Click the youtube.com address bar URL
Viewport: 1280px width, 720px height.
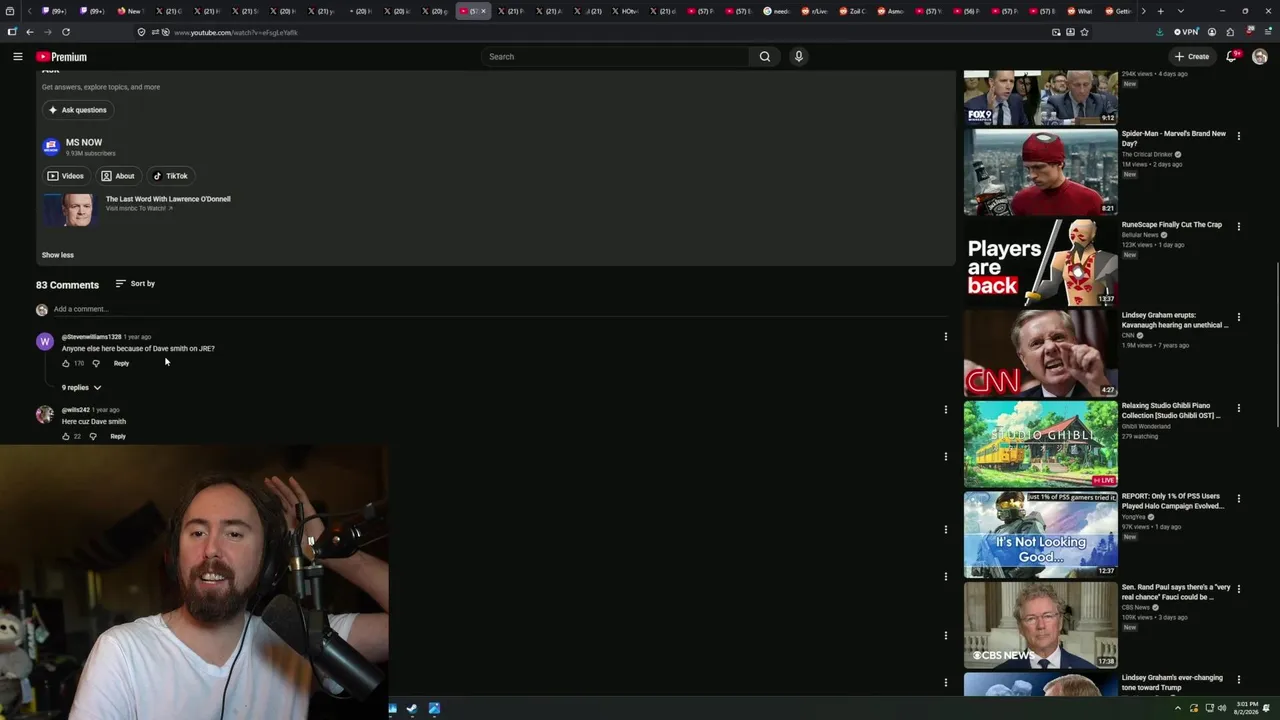(x=236, y=32)
